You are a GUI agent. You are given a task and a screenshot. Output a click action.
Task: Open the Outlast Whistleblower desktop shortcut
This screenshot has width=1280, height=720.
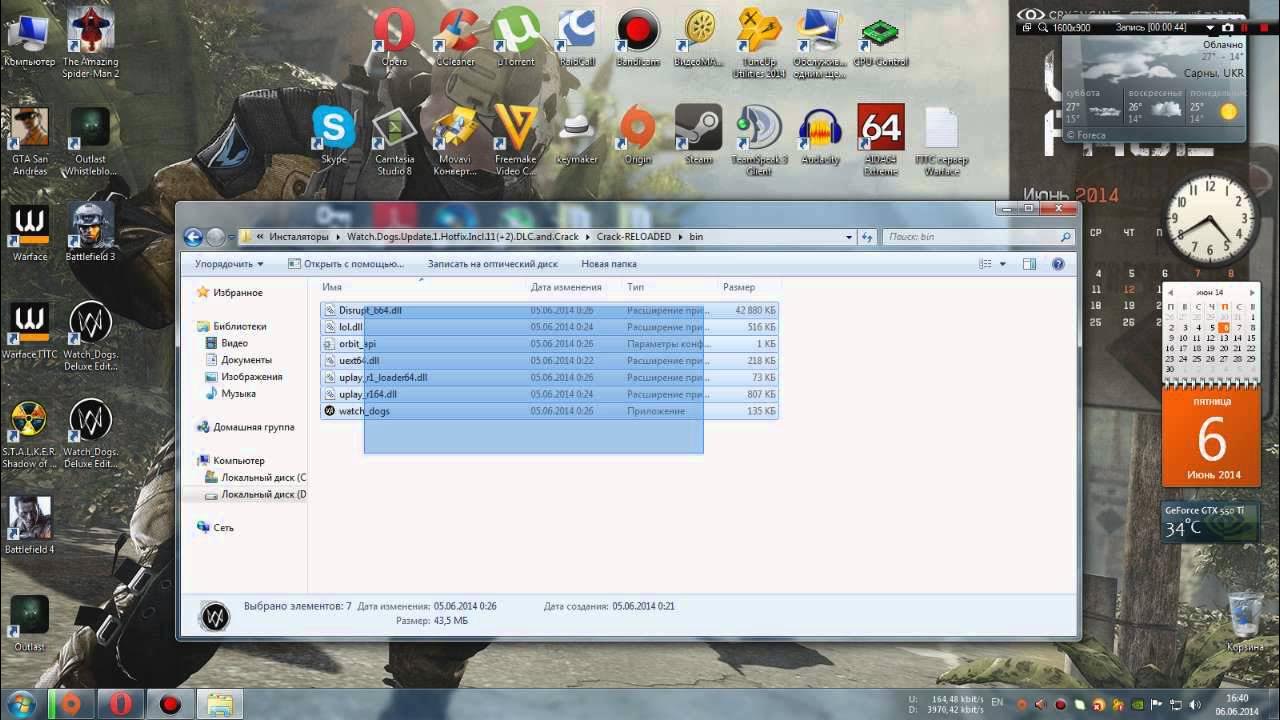tap(90, 140)
